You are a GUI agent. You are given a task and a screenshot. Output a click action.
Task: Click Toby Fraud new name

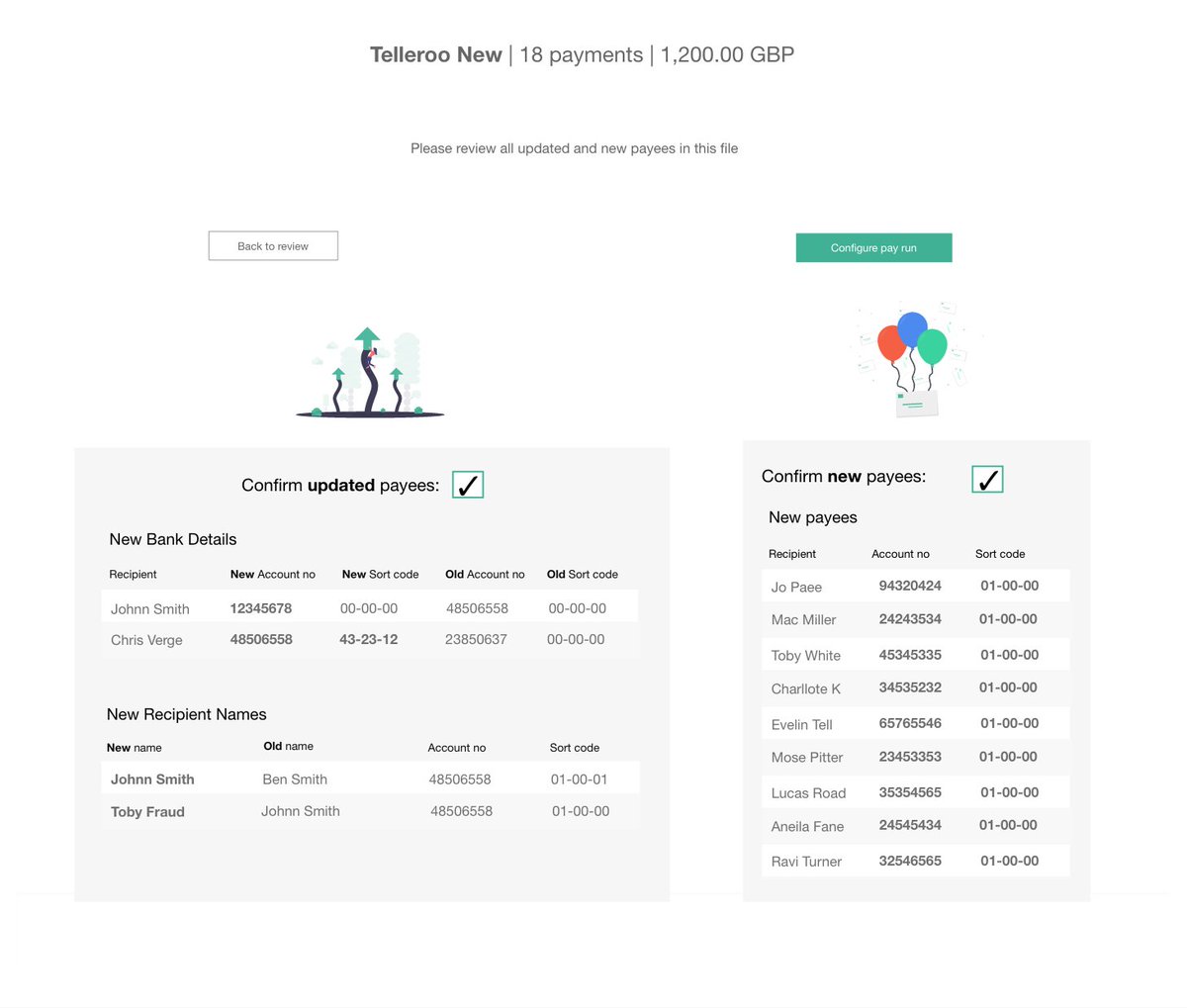pyautogui.click(x=147, y=812)
